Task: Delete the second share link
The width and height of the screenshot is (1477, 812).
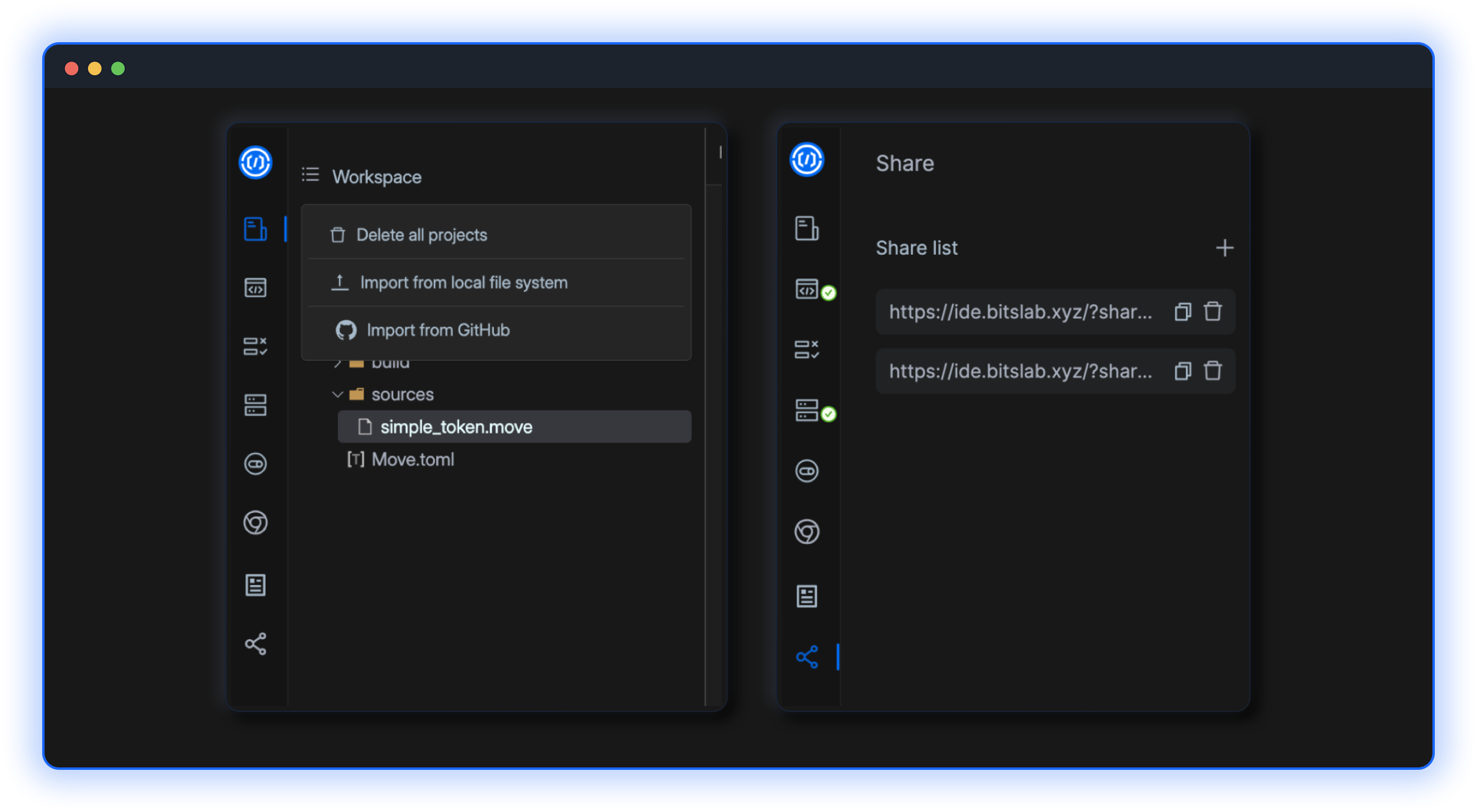Action: [1213, 370]
